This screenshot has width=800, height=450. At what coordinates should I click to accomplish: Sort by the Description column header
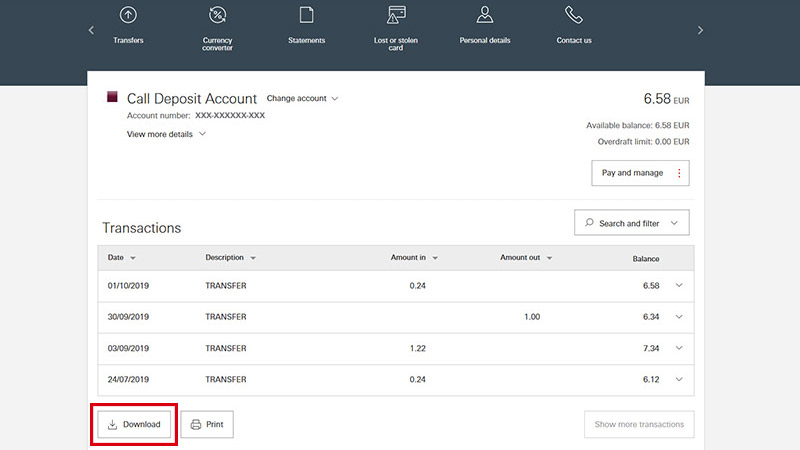tap(231, 258)
